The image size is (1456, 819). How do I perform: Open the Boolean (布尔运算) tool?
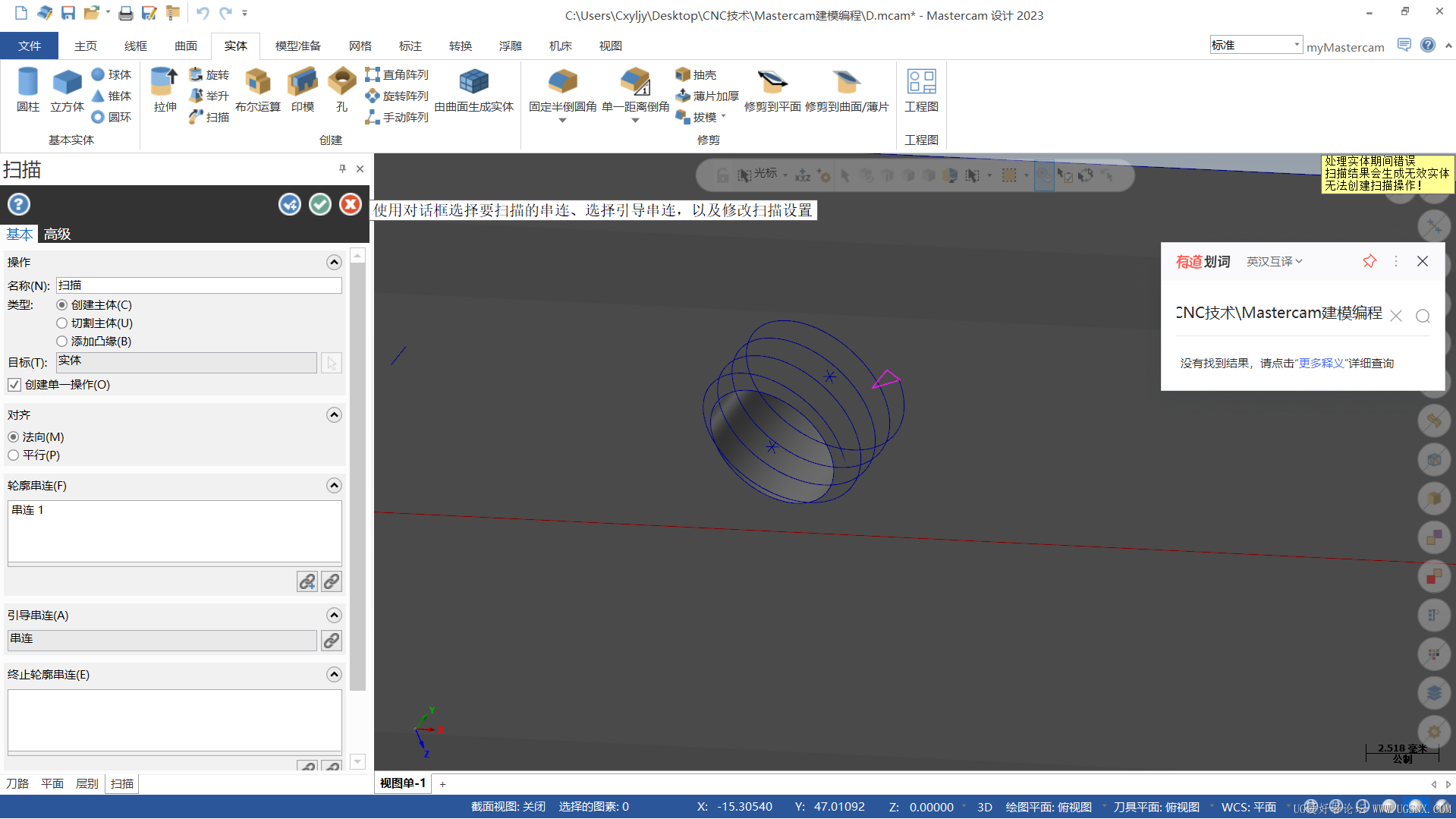[x=258, y=90]
